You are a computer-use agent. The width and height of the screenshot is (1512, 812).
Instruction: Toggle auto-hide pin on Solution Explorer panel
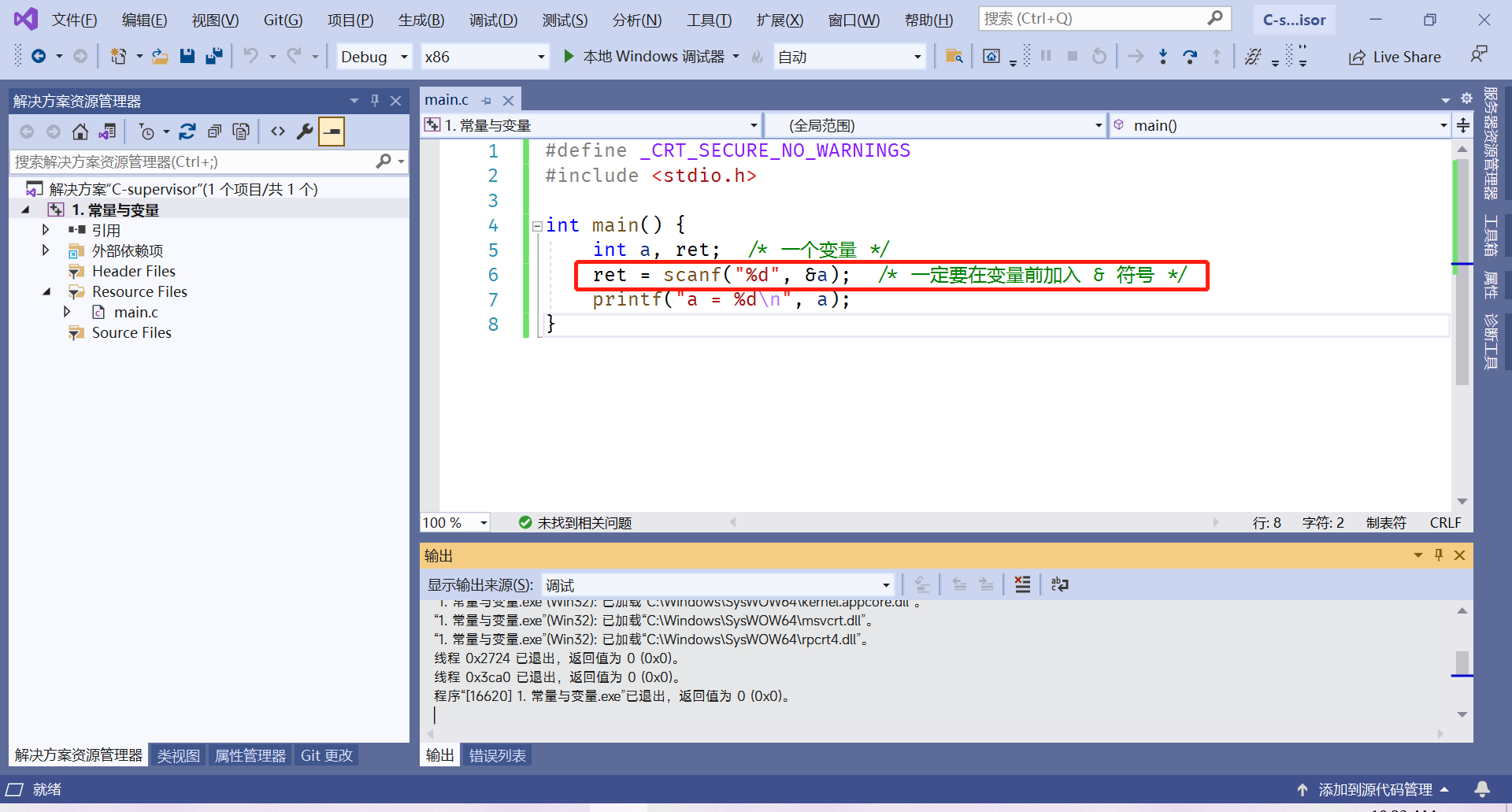coord(375,100)
